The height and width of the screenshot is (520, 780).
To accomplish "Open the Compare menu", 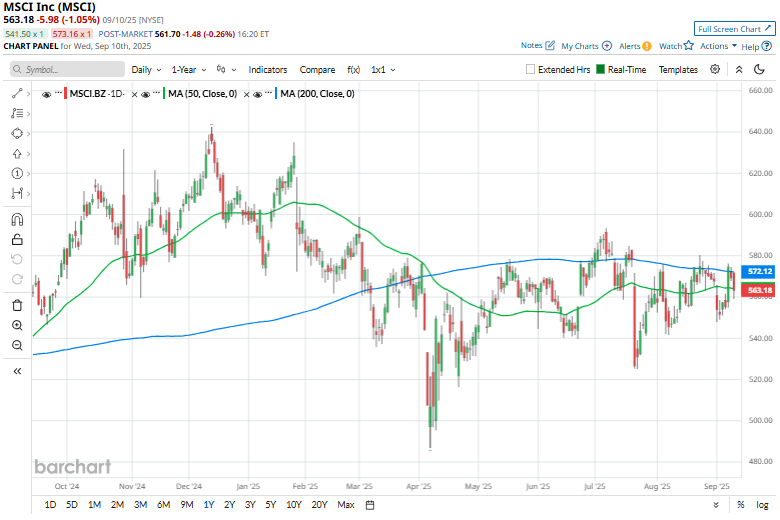I will tap(317, 70).
